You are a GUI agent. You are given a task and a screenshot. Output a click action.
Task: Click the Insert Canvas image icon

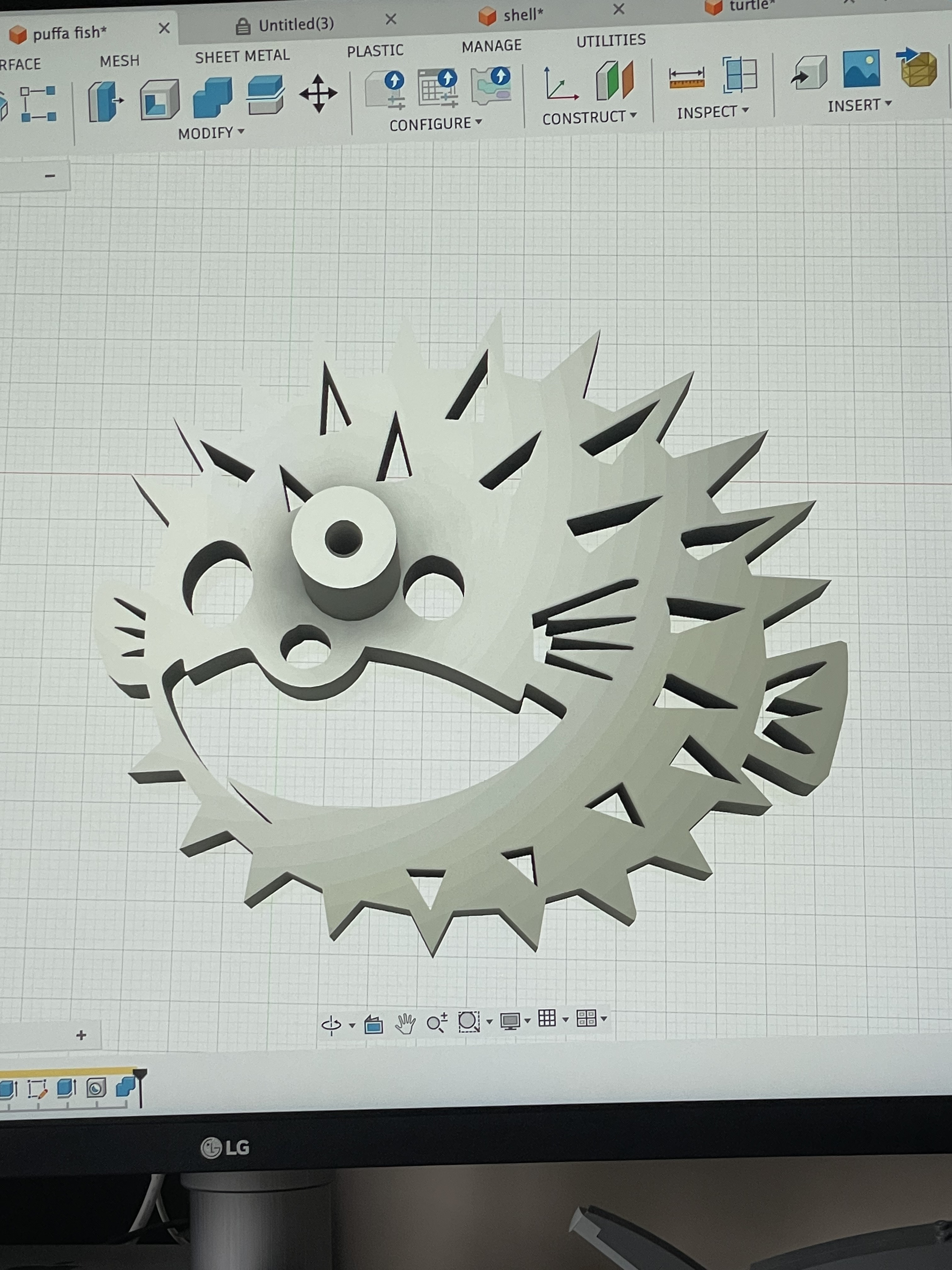[x=861, y=68]
